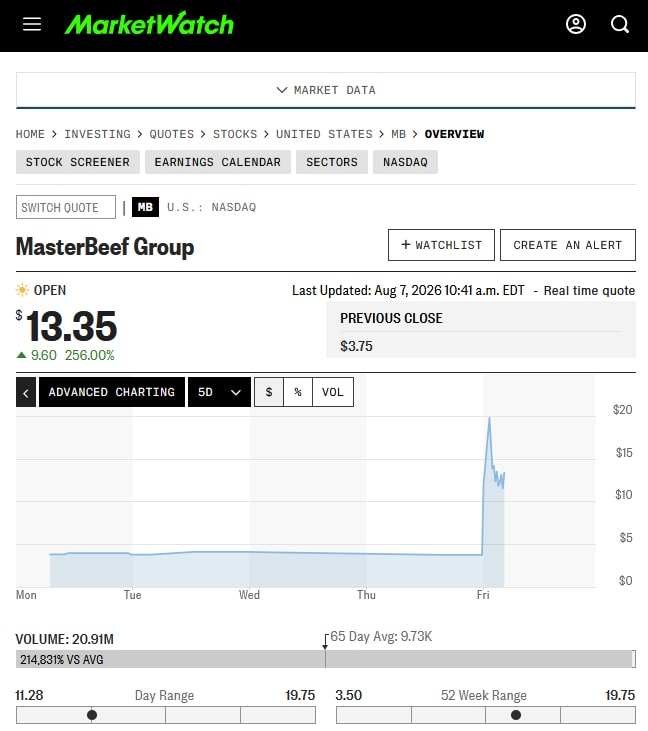Open the MB breadcrumb link
Viewport: 648px width, 731px height.
(x=399, y=134)
